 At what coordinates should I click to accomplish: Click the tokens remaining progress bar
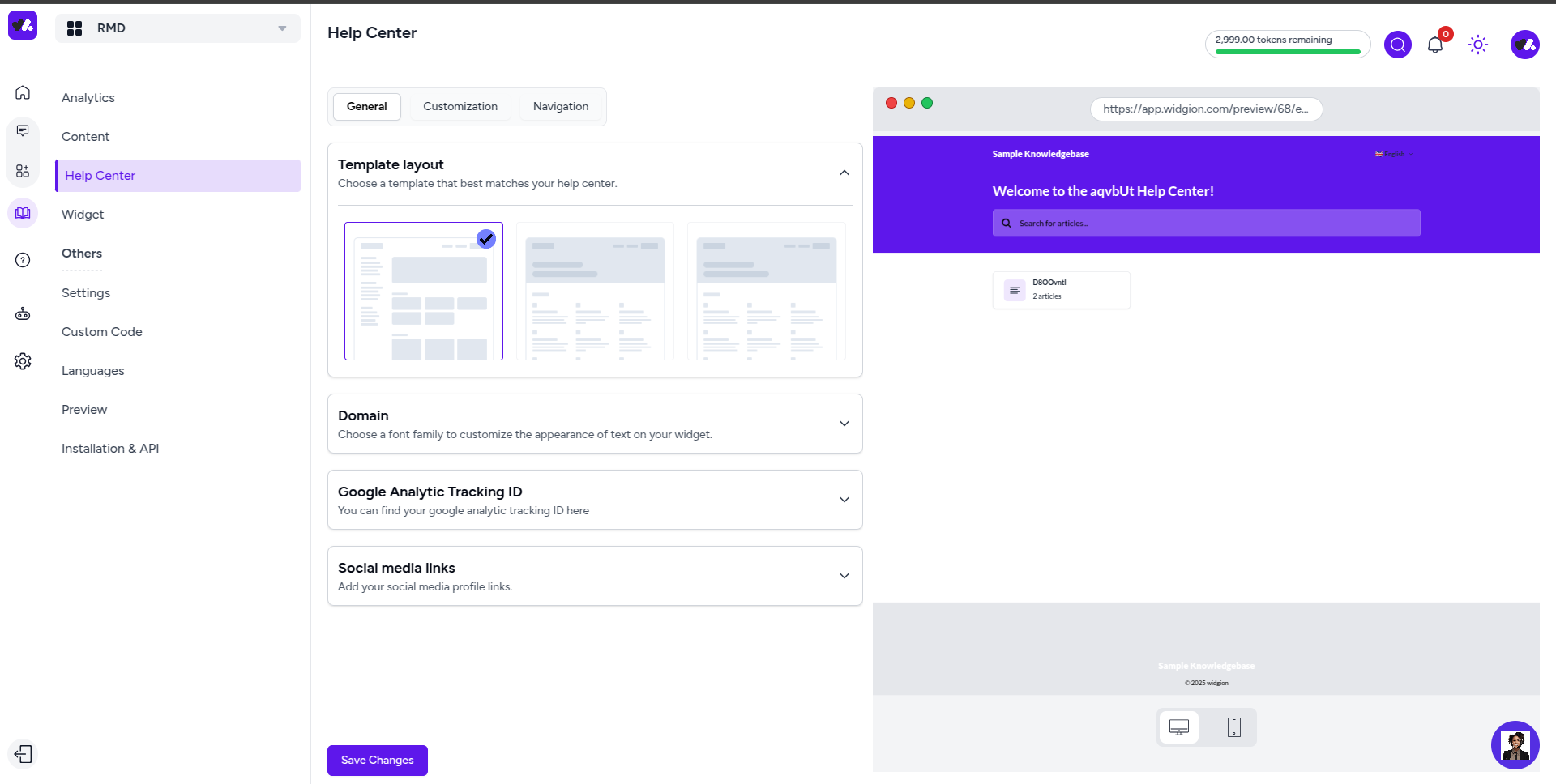pyautogui.click(x=1287, y=52)
